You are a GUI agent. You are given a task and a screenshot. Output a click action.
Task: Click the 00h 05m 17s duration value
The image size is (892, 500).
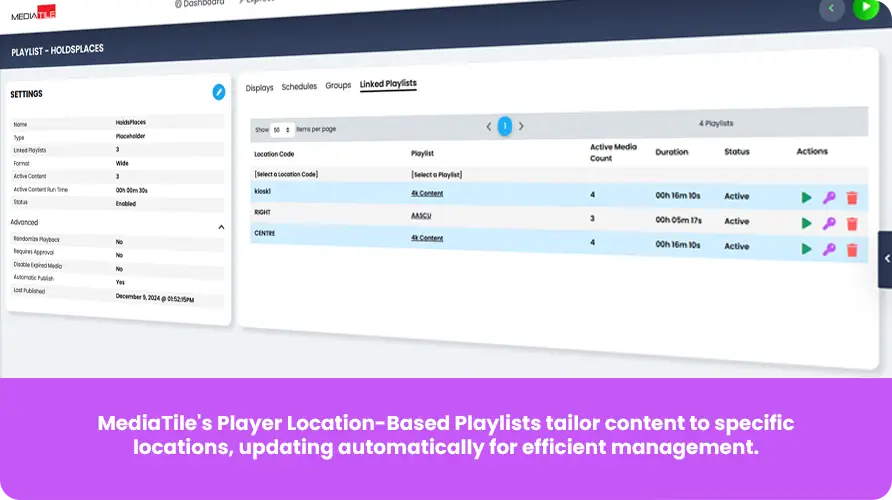[x=678, y=220]
